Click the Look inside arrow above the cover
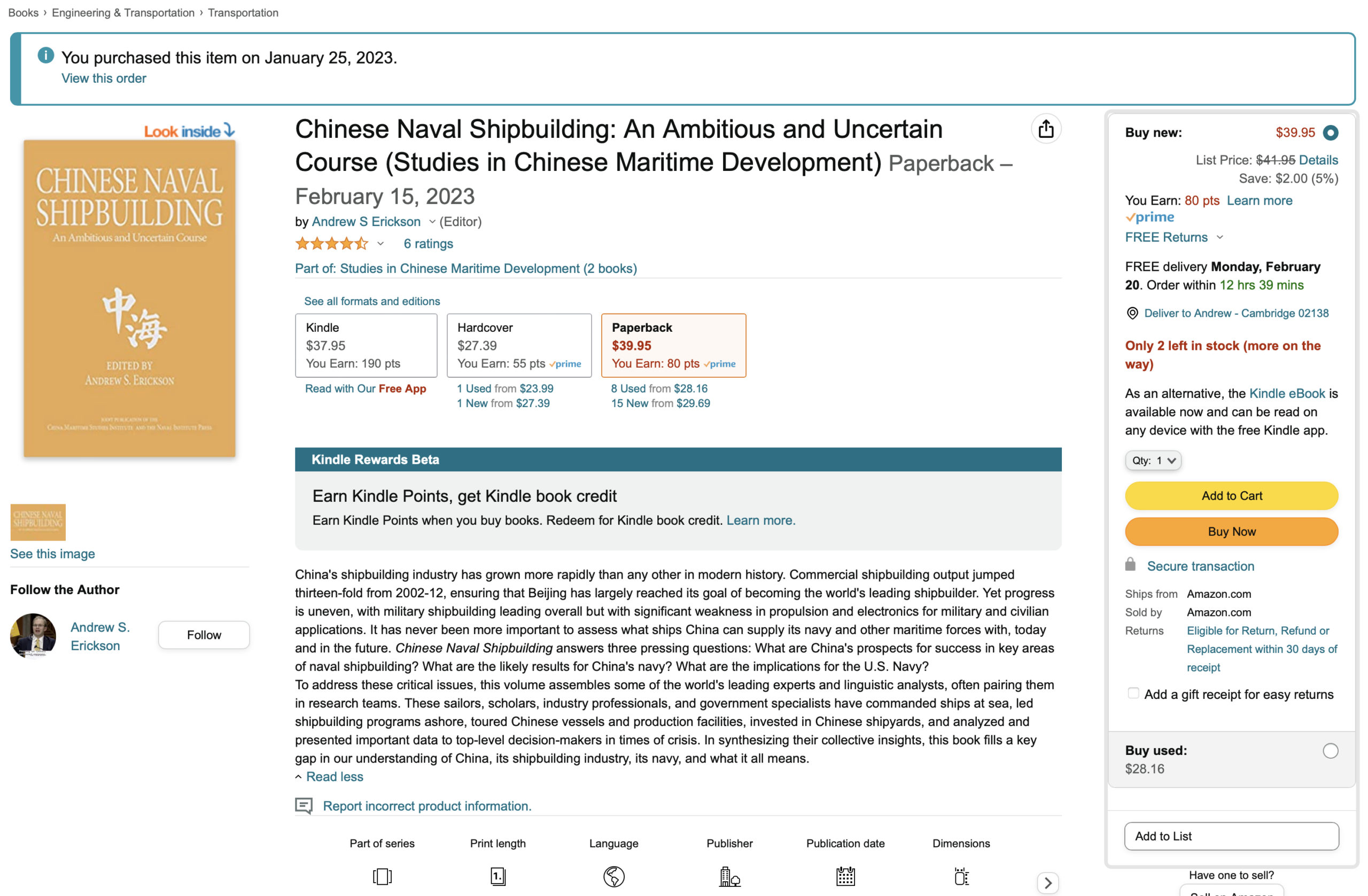1368x896 pixels. (229, 130)
